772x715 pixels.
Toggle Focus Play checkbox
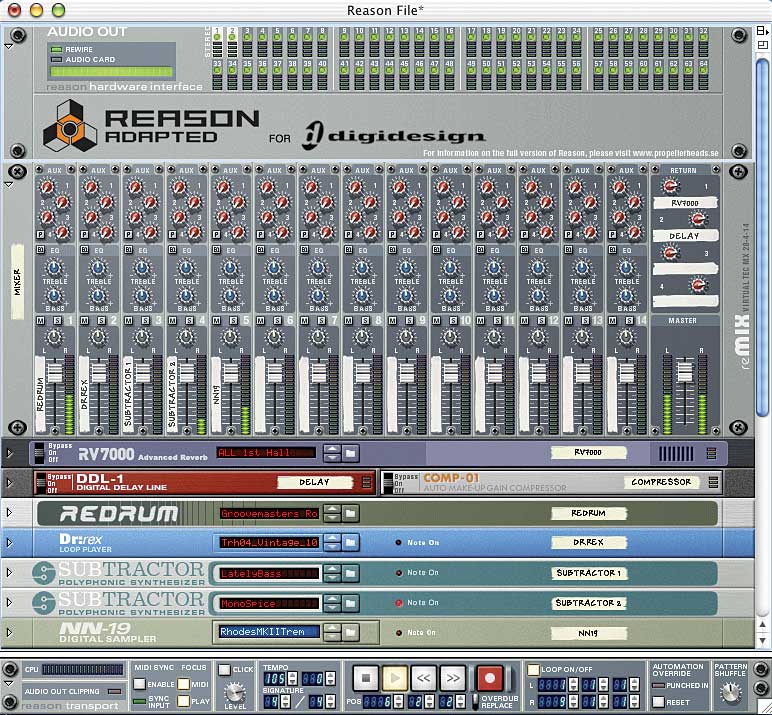184,701
